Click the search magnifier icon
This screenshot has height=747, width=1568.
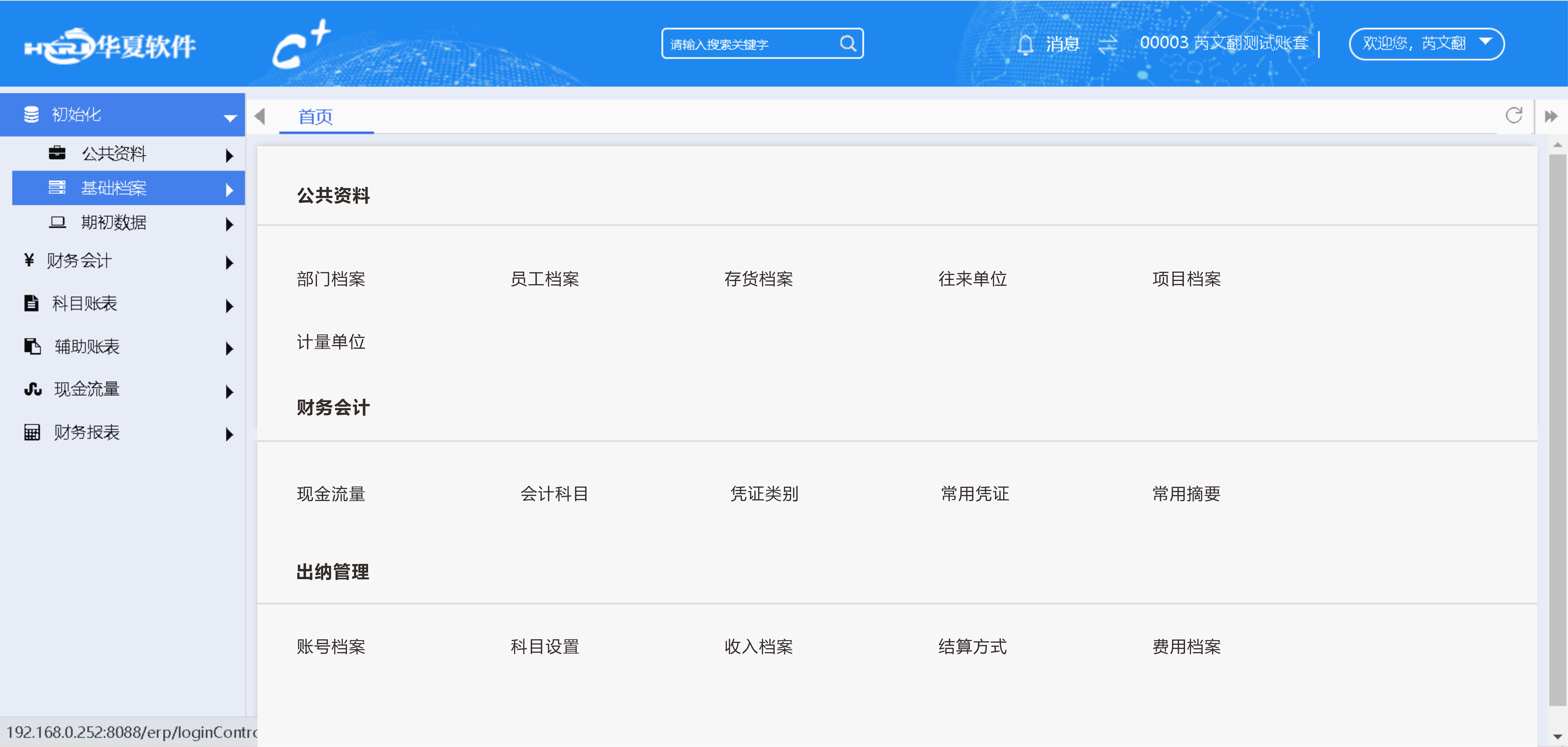[x=848, y=43]
